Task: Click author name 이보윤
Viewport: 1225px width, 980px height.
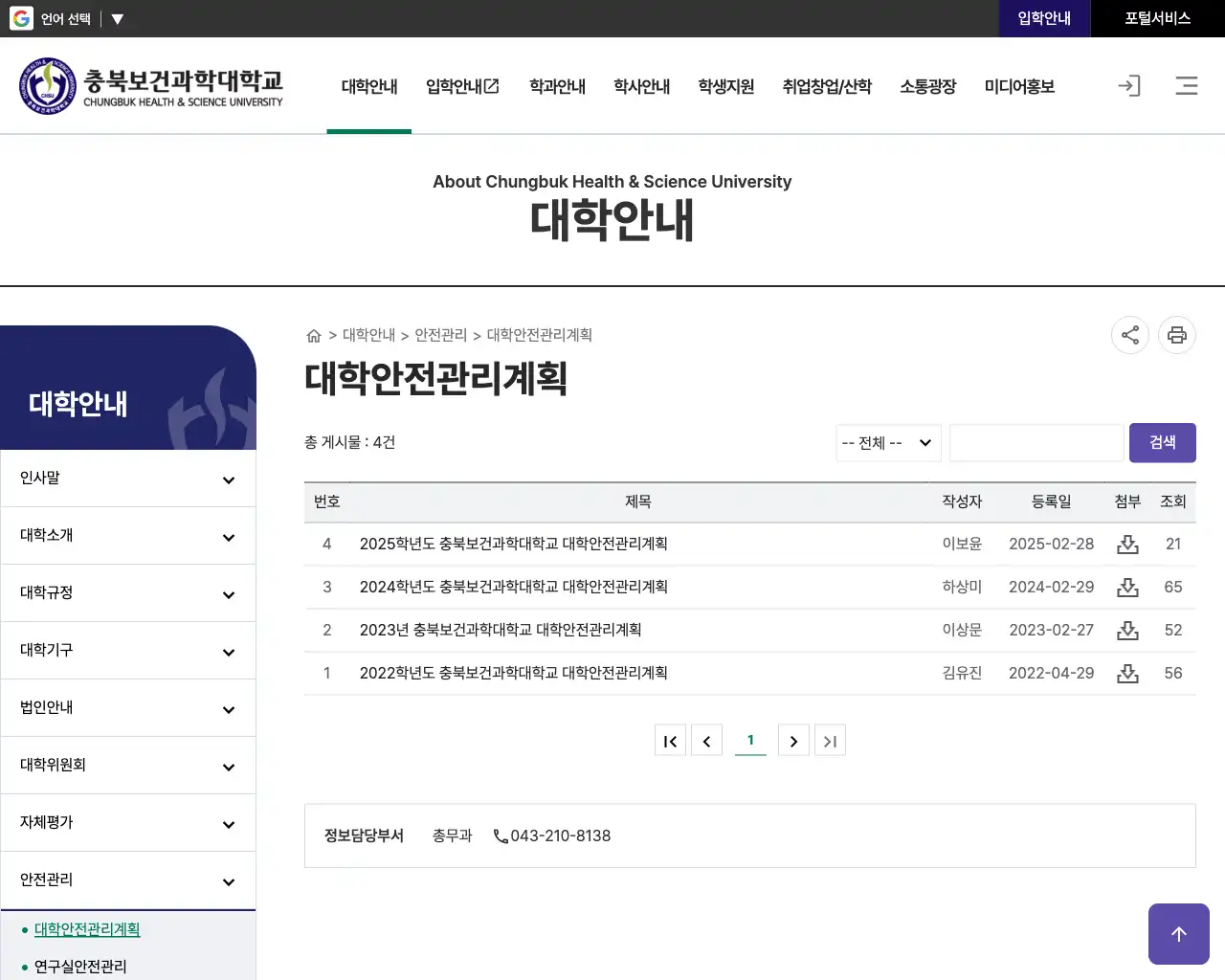Action: pos(962,544)
